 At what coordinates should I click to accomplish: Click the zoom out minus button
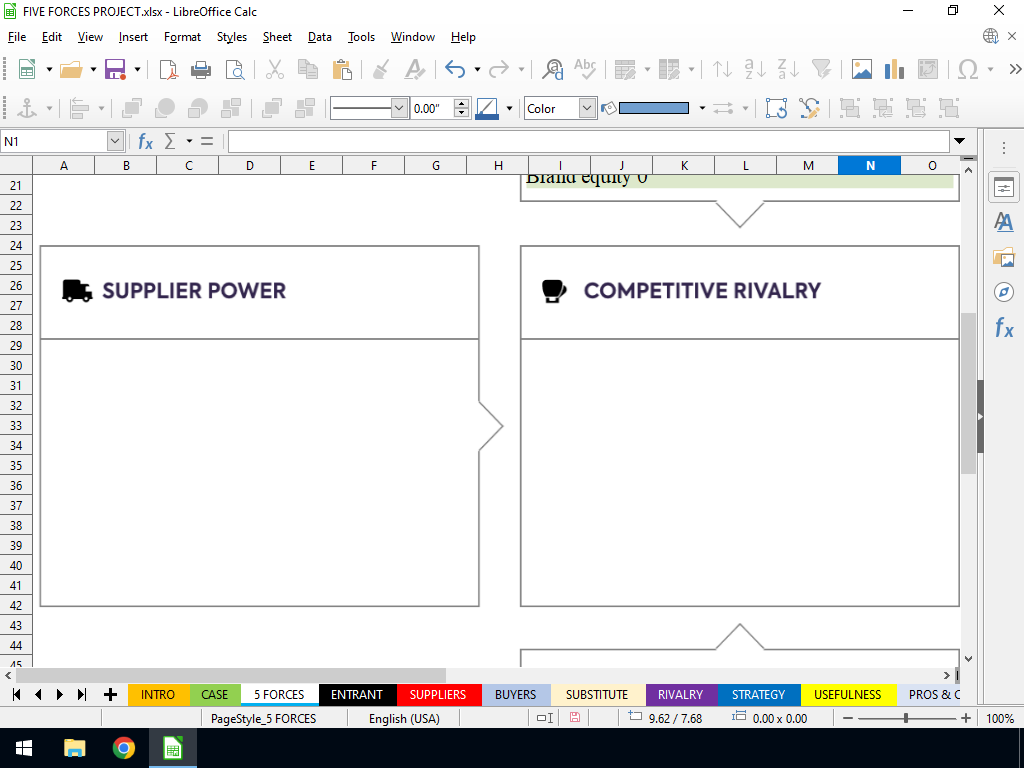click(x=848, y=718)
